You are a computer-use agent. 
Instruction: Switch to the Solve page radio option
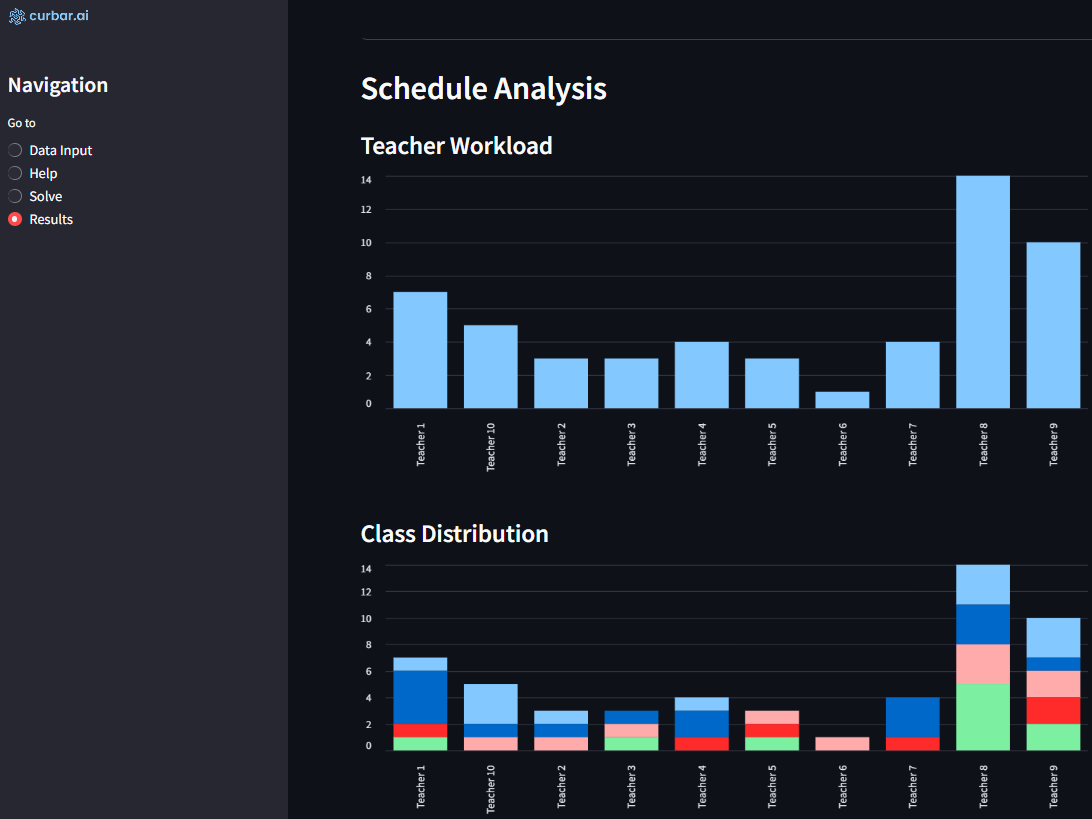point(15,196)
